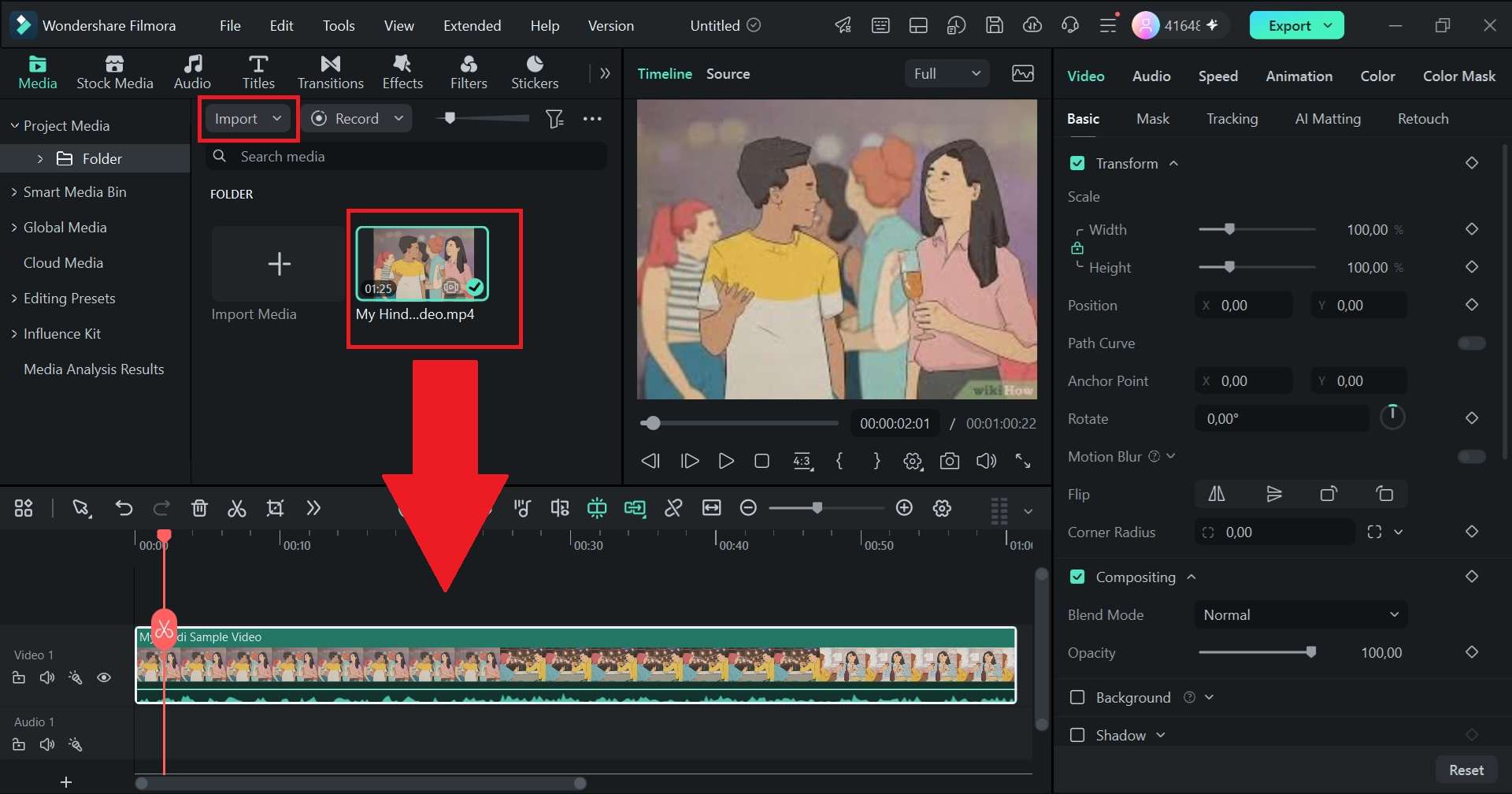Click the split scissors tool
1512x794 pixels.
pyautogui.click(x=237, y=508)
